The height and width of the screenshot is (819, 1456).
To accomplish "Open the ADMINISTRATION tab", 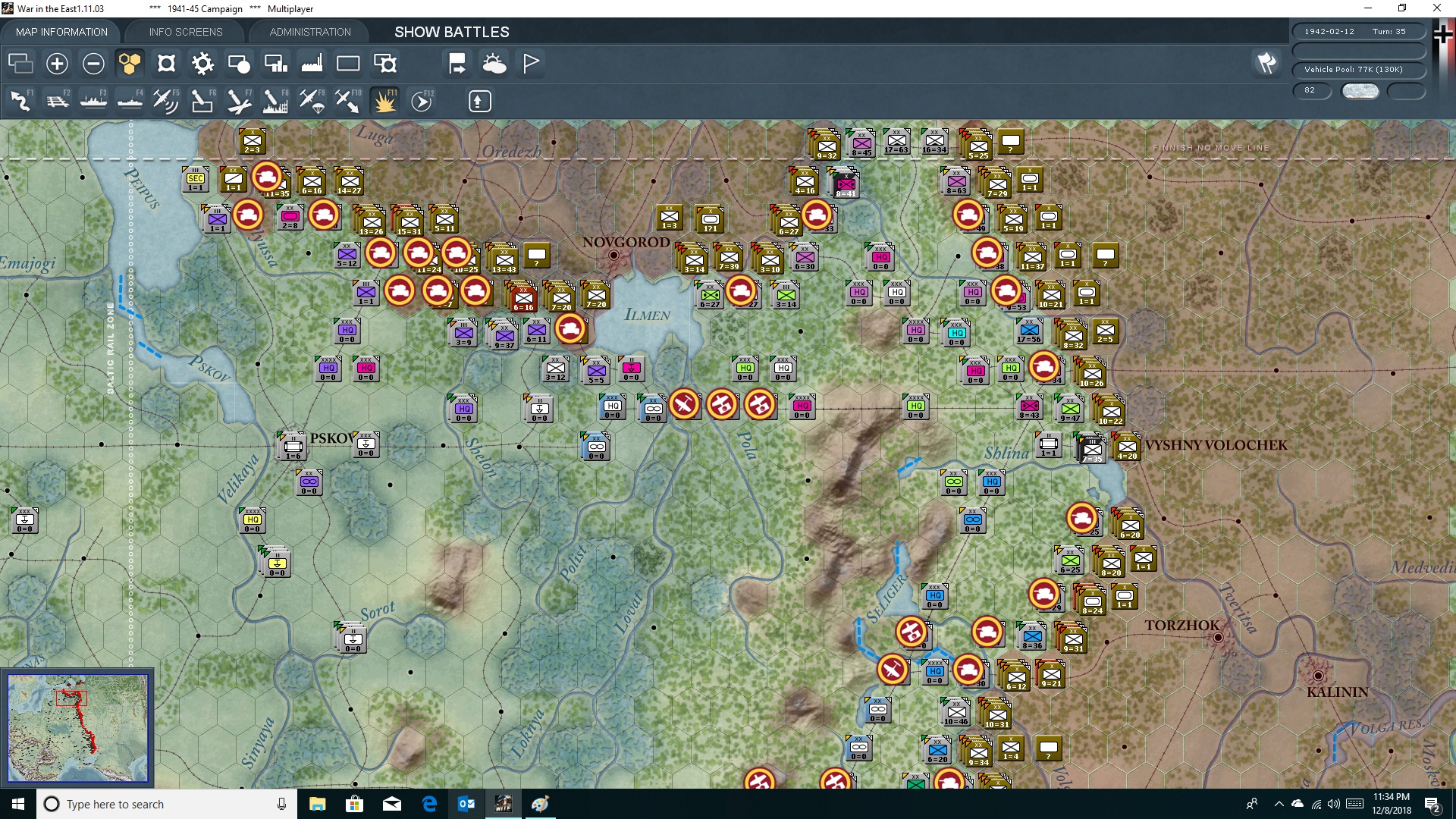I will tap(310, 32).
